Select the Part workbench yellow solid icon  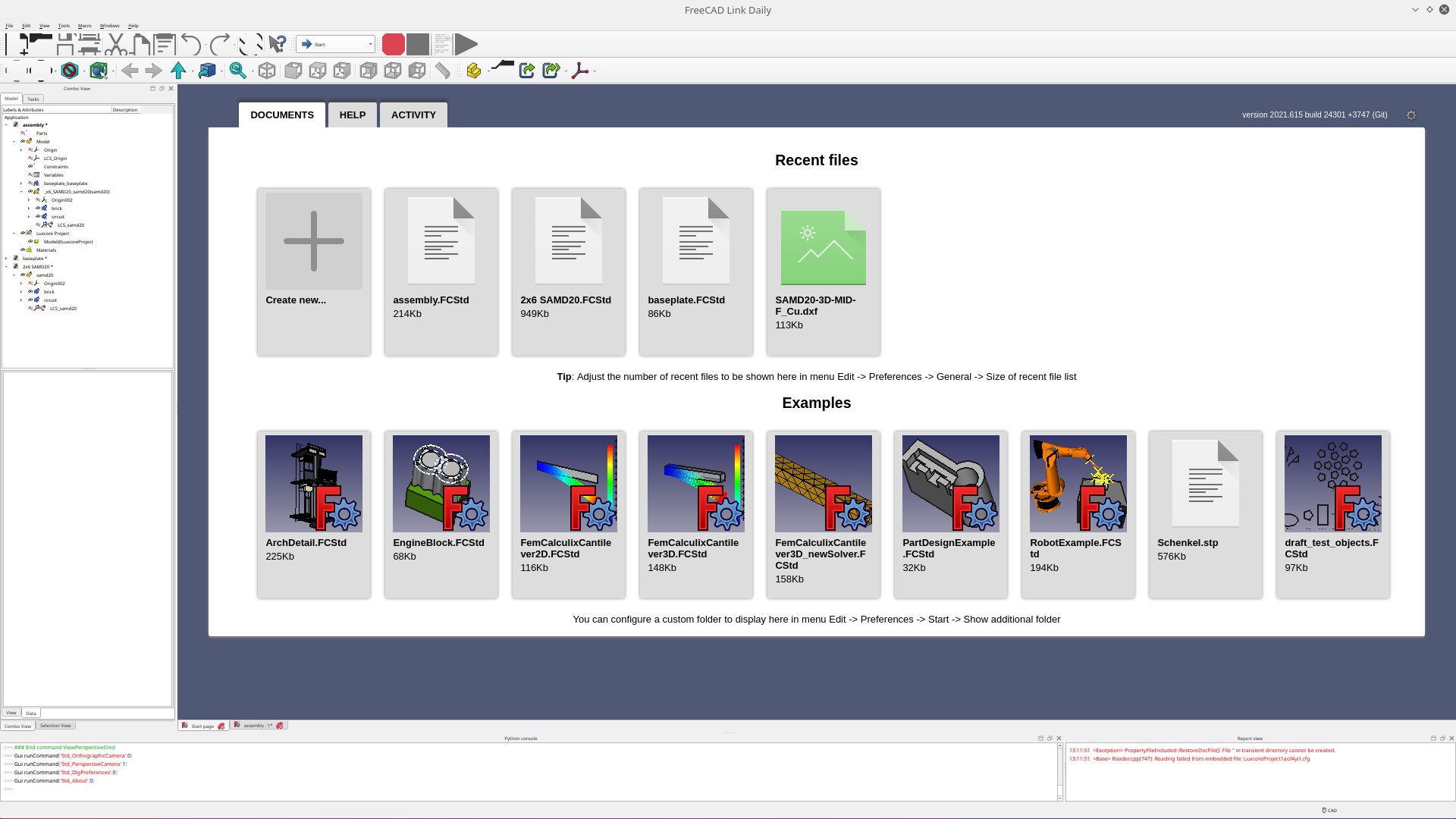pyautogui.click(x=472, y=71)
